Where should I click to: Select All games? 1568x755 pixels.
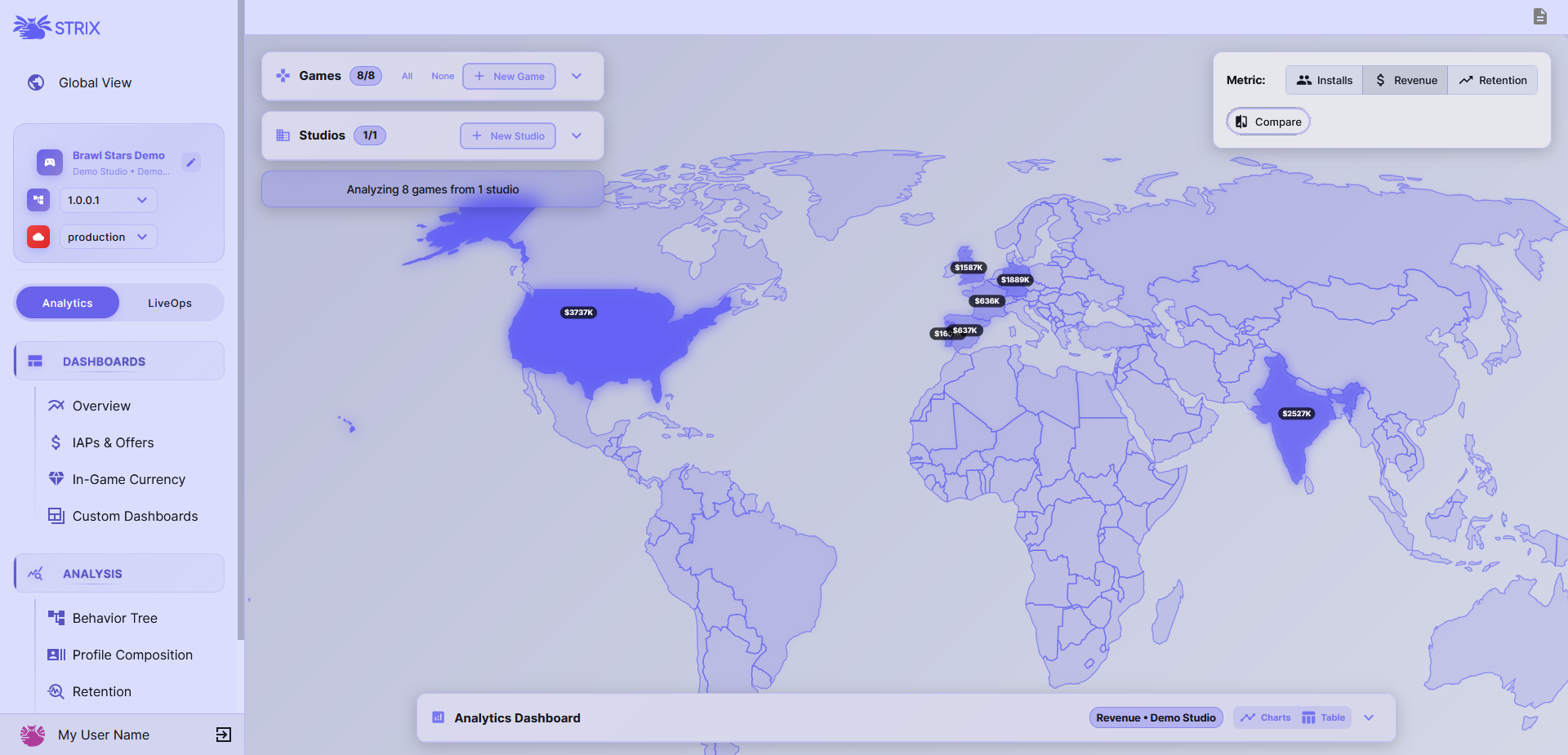(x=408, y=76)
